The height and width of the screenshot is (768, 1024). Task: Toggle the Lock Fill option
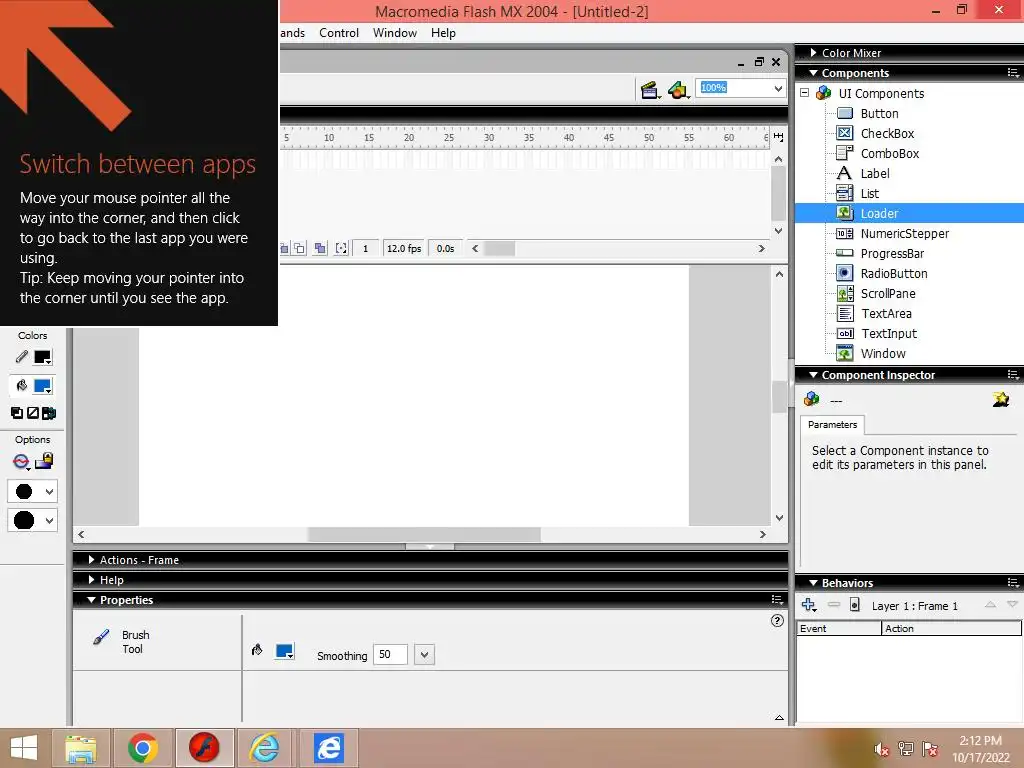(x=44, y=461)
